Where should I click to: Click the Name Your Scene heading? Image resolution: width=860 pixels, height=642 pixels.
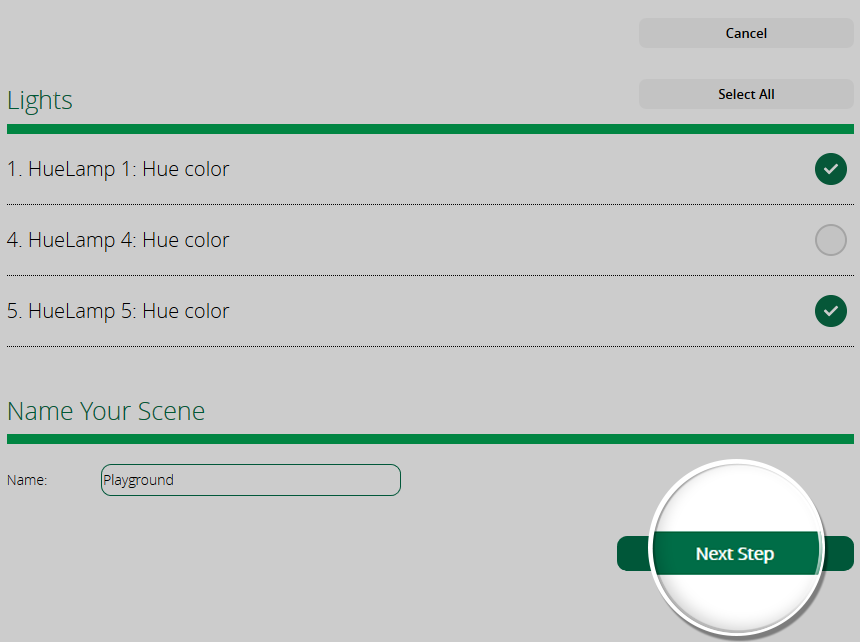[x=106, y=411]
